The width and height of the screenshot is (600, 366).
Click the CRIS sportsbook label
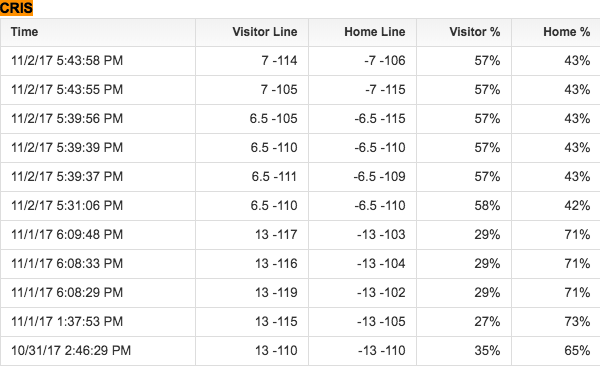click(16, 8)
